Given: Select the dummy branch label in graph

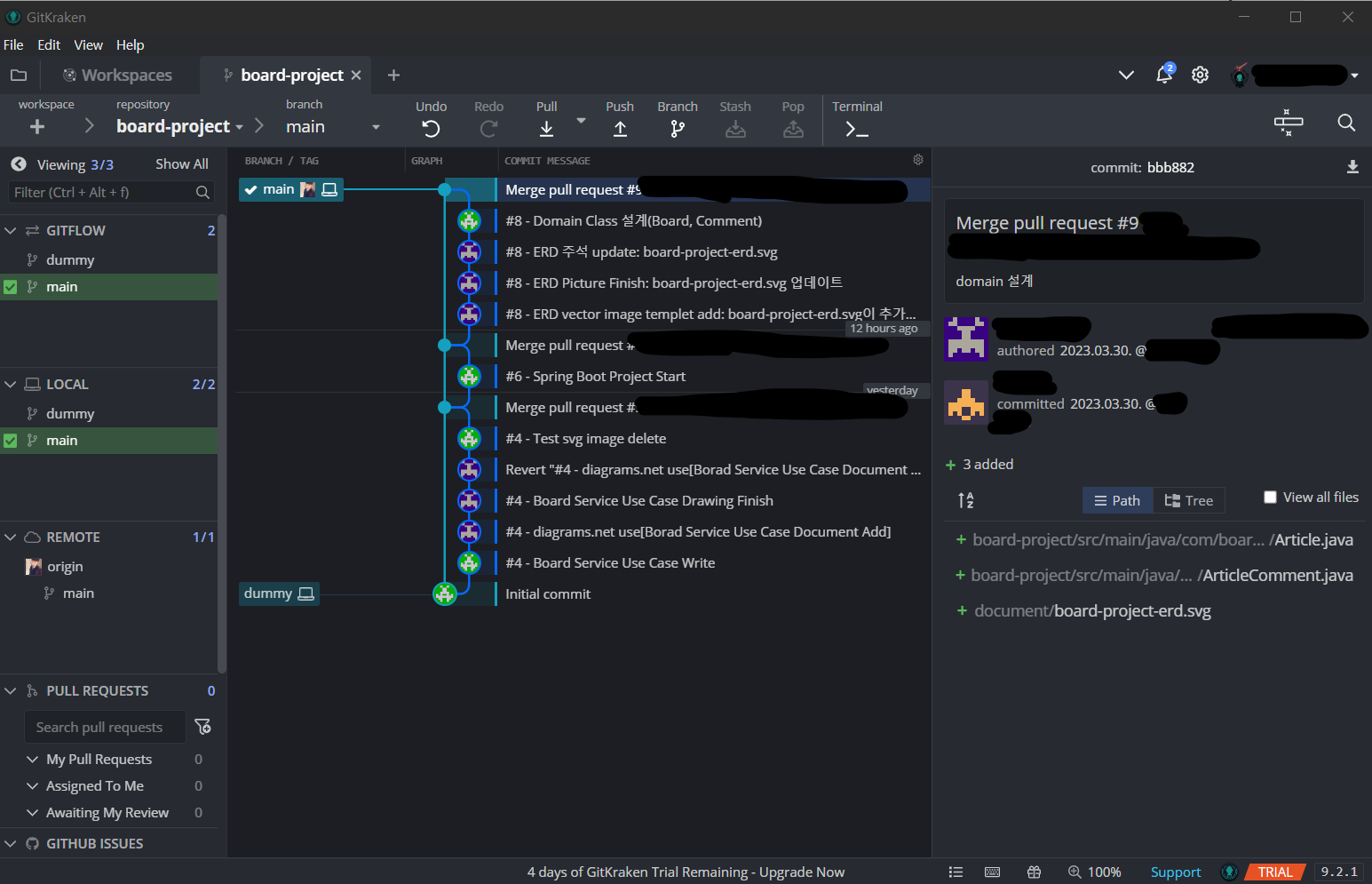Looking at the screenshot, I should click(x=279, y=593).
